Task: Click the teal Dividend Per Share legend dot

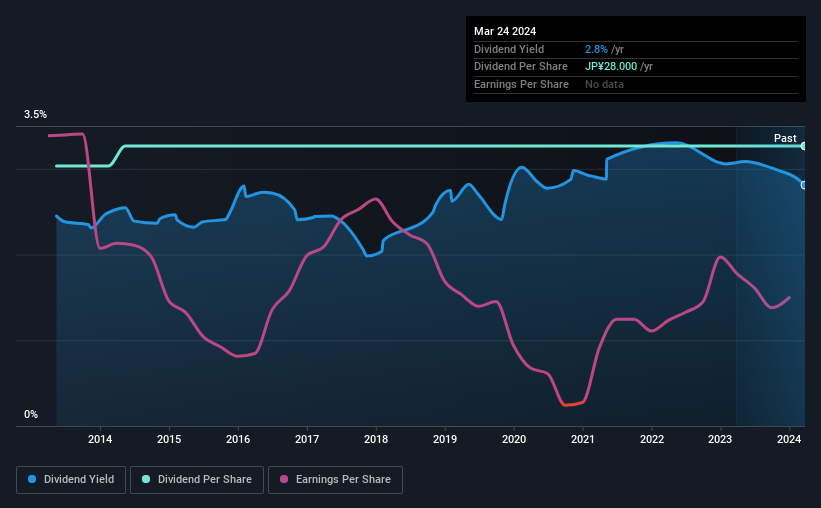Action: point(146,479)
